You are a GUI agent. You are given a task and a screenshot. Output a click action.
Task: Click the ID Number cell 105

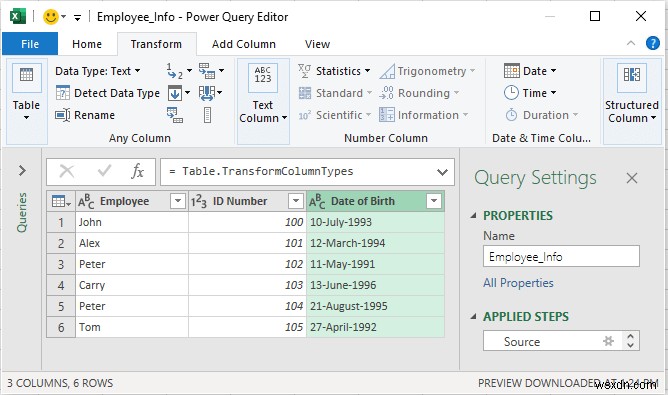pyautogui.click(x=247, y=327)
